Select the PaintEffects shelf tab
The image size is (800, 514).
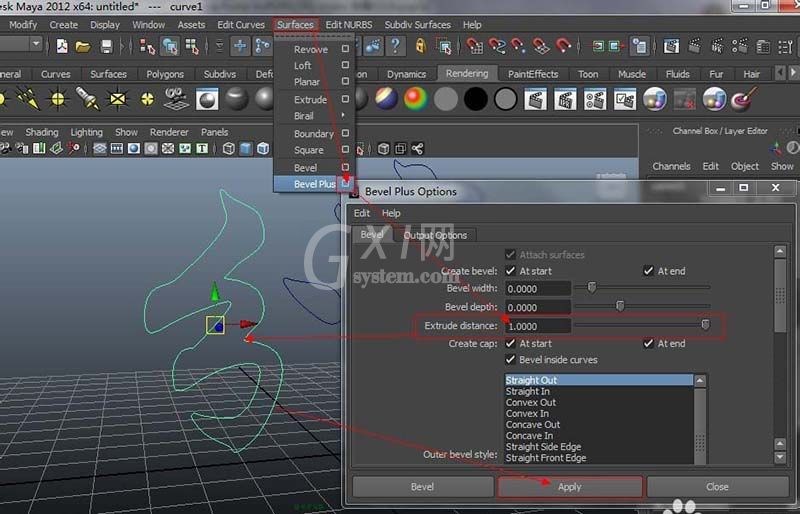[533, 74]
